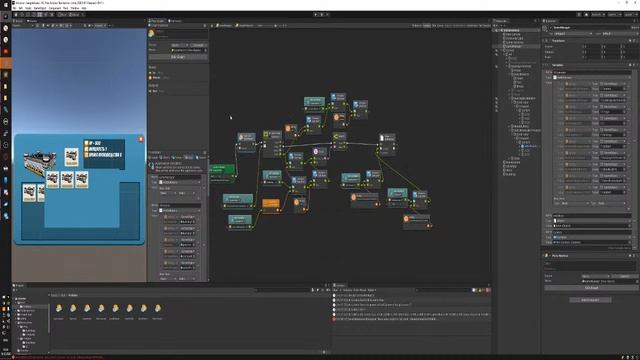Switch to the Inspector tab

[551, 21]
